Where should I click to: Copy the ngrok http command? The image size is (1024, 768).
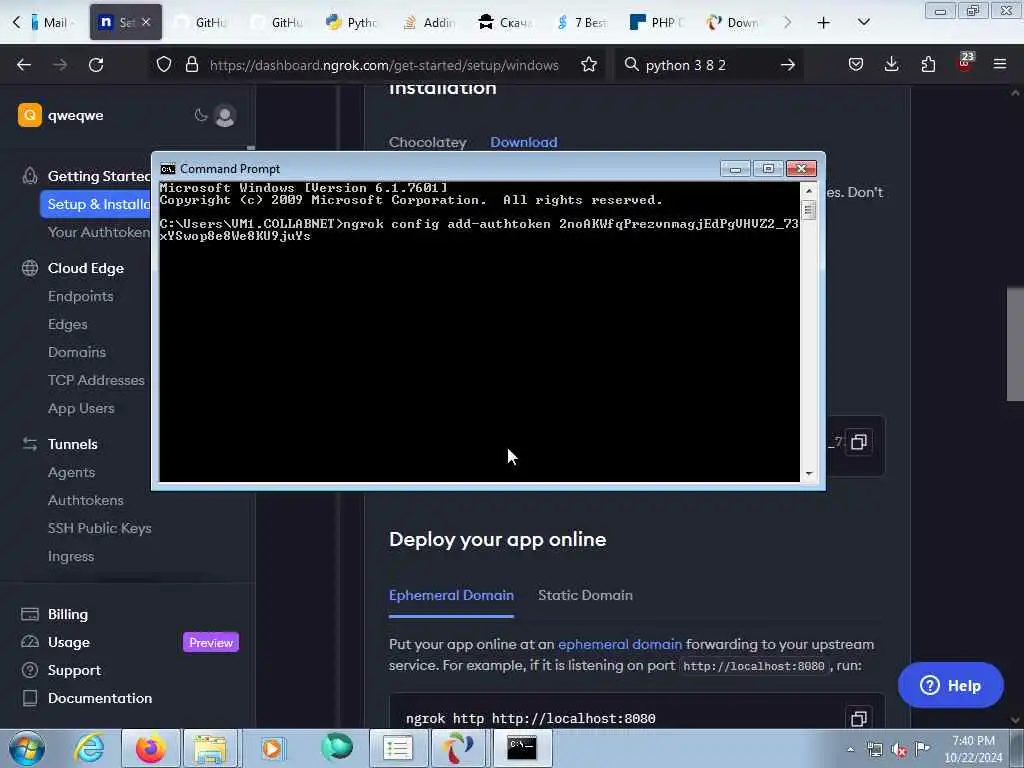pyautogui.click(x=859, y=718)
